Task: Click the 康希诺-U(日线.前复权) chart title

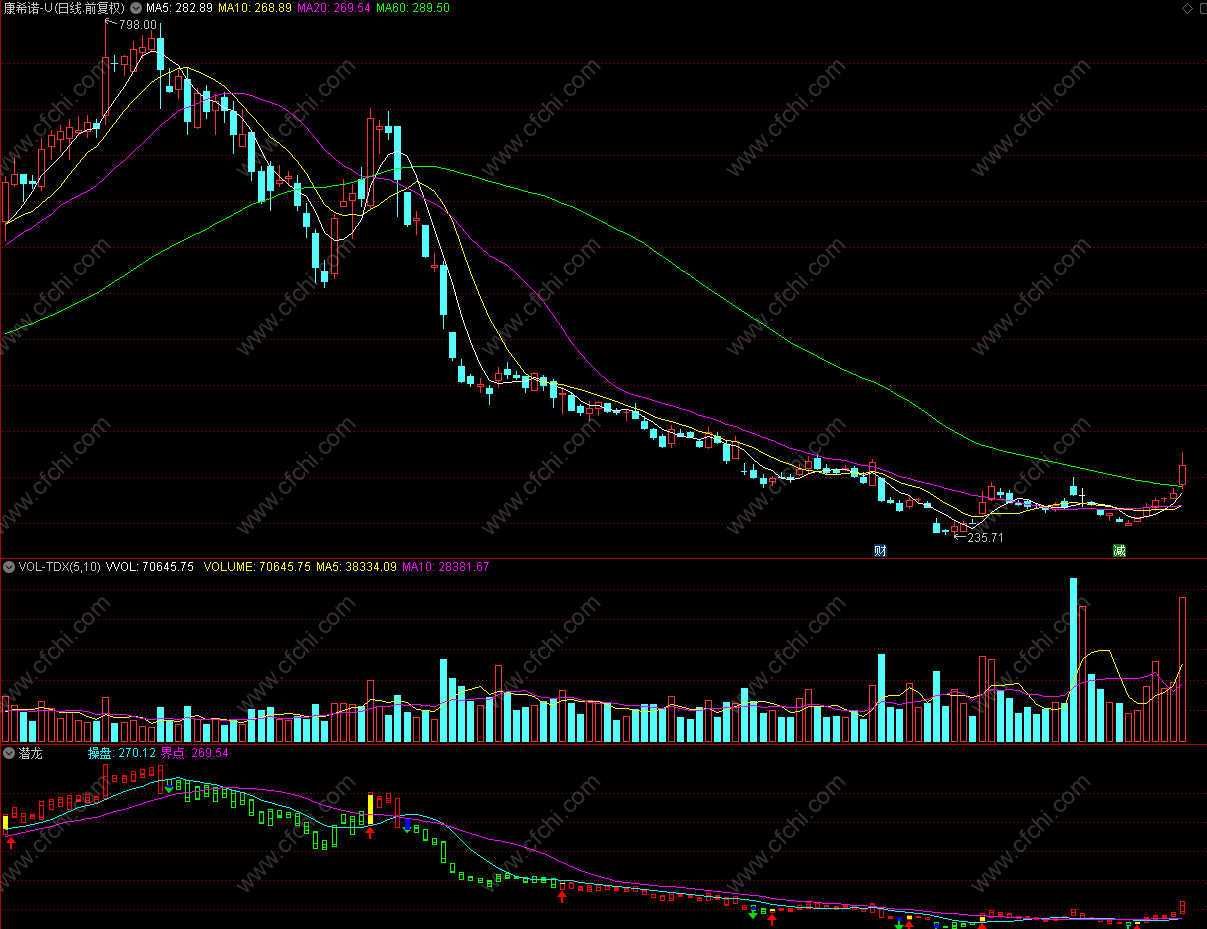Action: (x=65, y=7)
